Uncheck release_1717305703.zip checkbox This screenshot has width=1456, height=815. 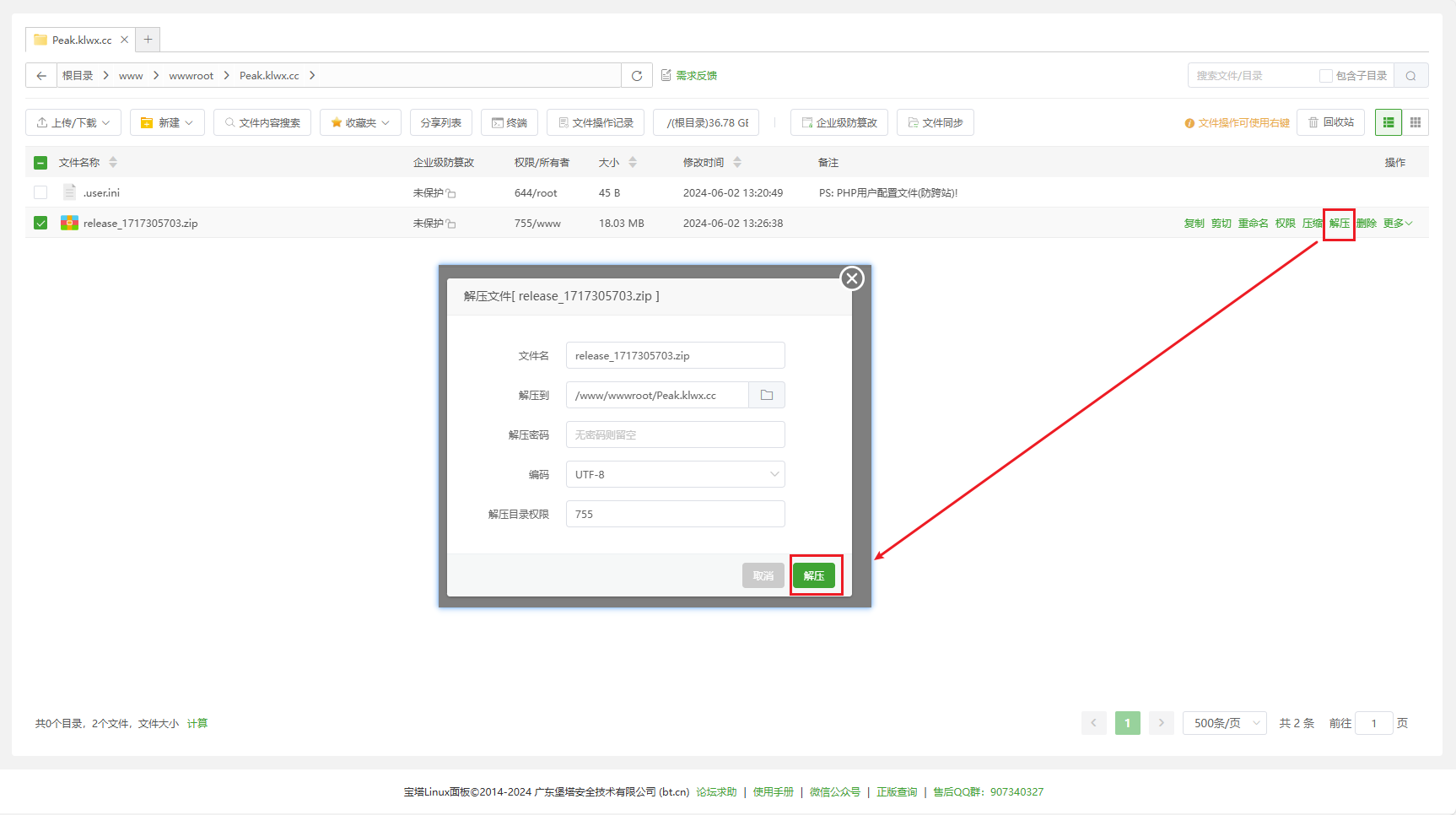[x=40, y=223]
